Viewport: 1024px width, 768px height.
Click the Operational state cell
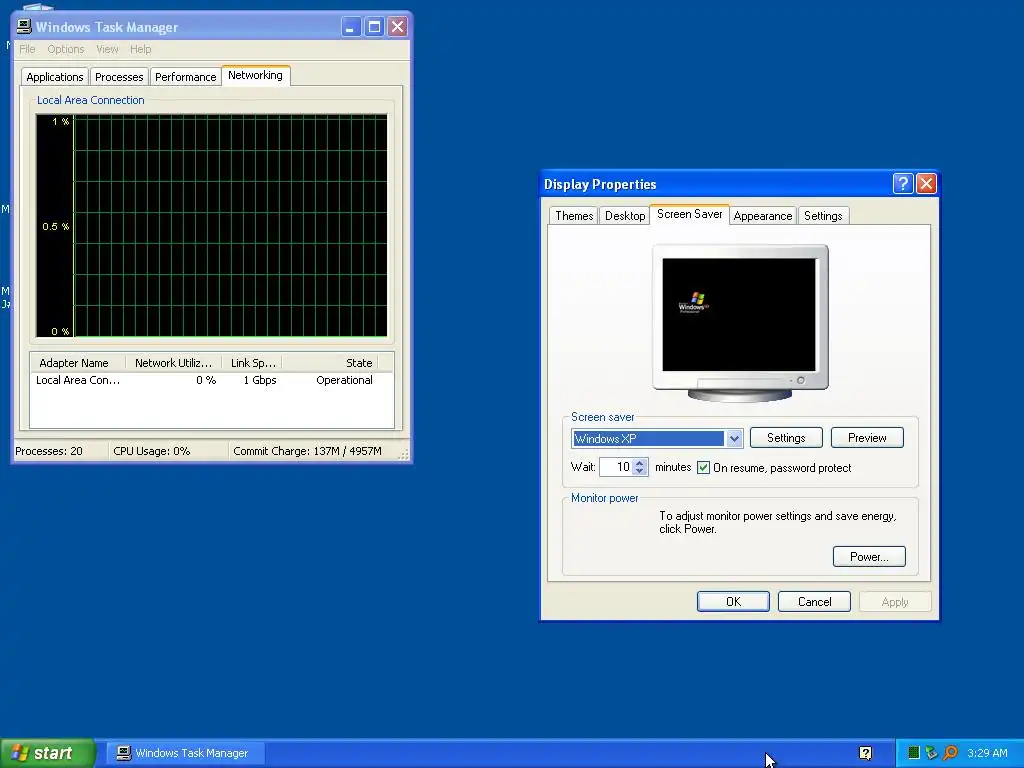(344, 380)
